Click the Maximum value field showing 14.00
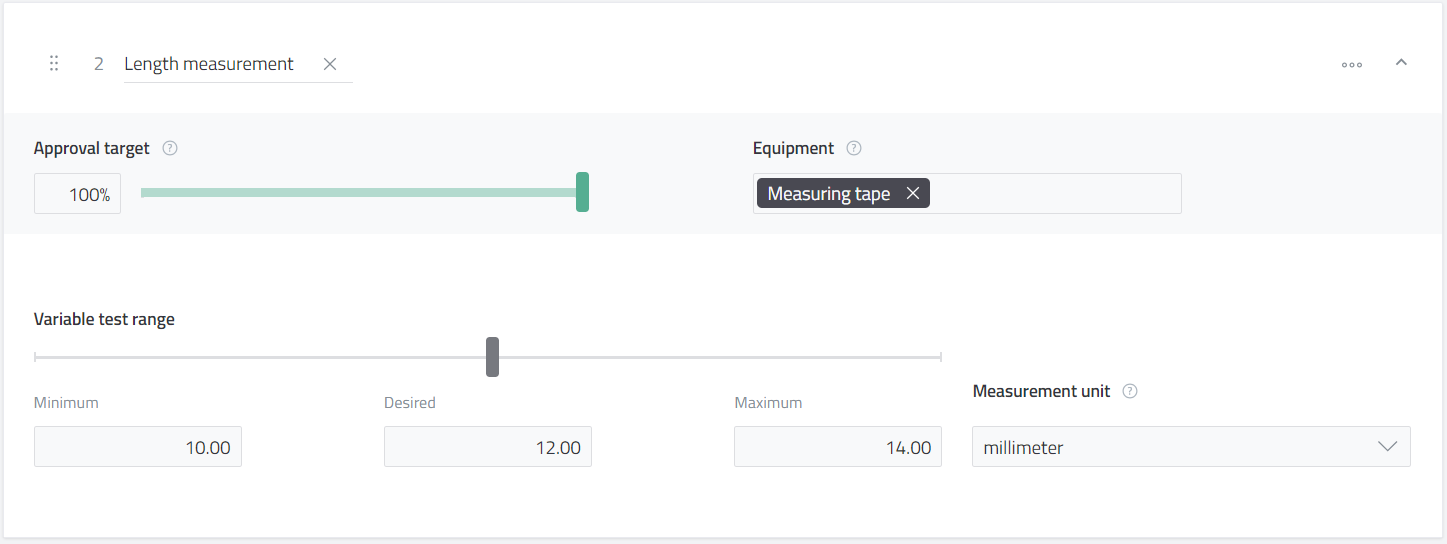 pos(838,447)
